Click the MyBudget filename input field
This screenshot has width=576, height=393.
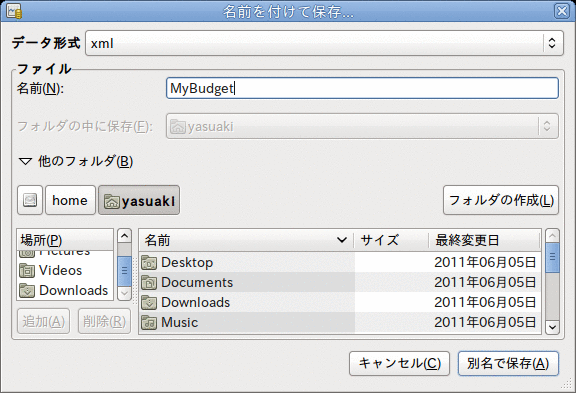pyautogui.click(x=362, y=88)
